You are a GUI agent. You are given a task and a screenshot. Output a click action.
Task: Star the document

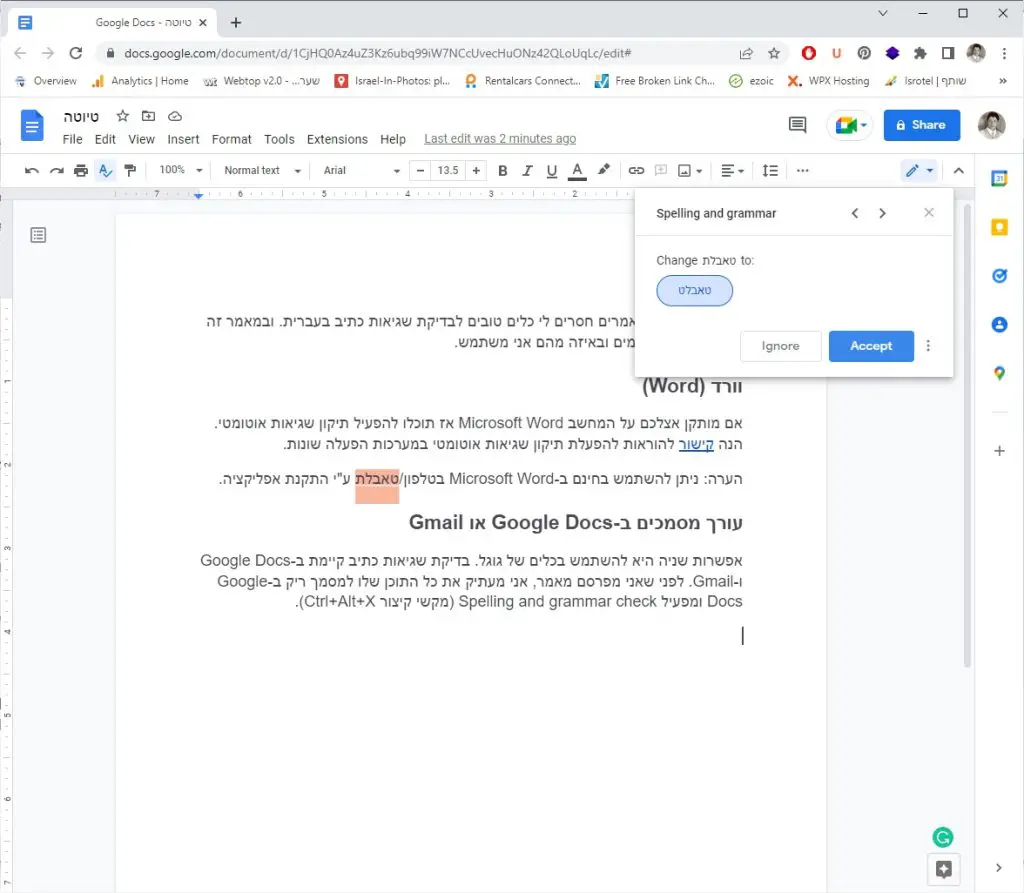(x=122, y=116)
